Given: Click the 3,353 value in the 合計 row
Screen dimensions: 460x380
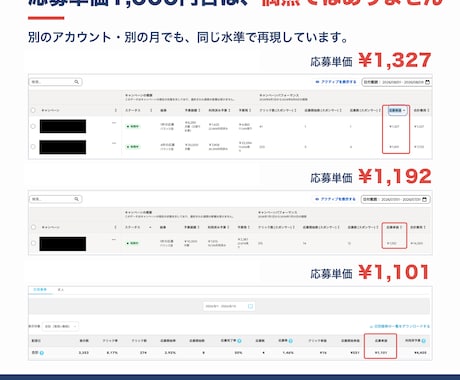Looking at the screenshot, I should tap(83, 353).
